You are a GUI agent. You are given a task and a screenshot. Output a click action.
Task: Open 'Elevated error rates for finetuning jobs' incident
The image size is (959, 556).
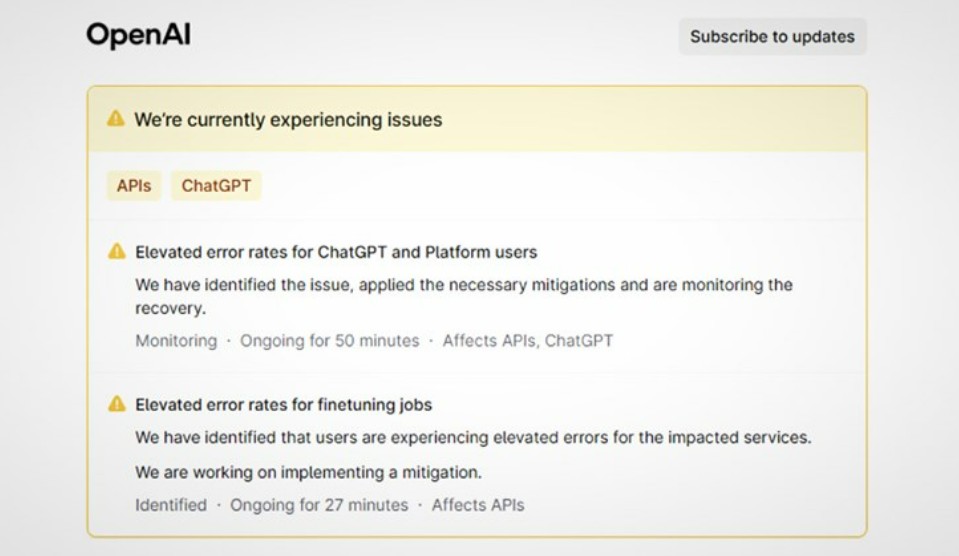click(283, 405)
